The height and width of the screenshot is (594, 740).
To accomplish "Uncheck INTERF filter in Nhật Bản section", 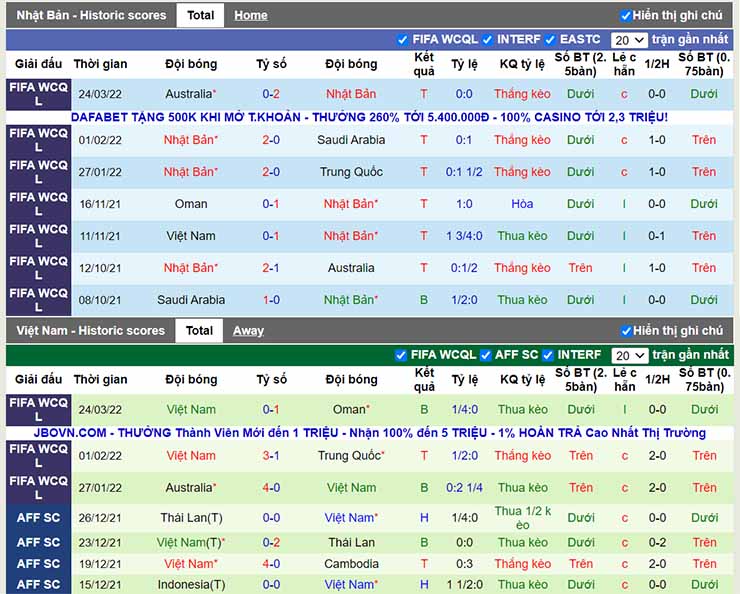I will pos(487,40).
